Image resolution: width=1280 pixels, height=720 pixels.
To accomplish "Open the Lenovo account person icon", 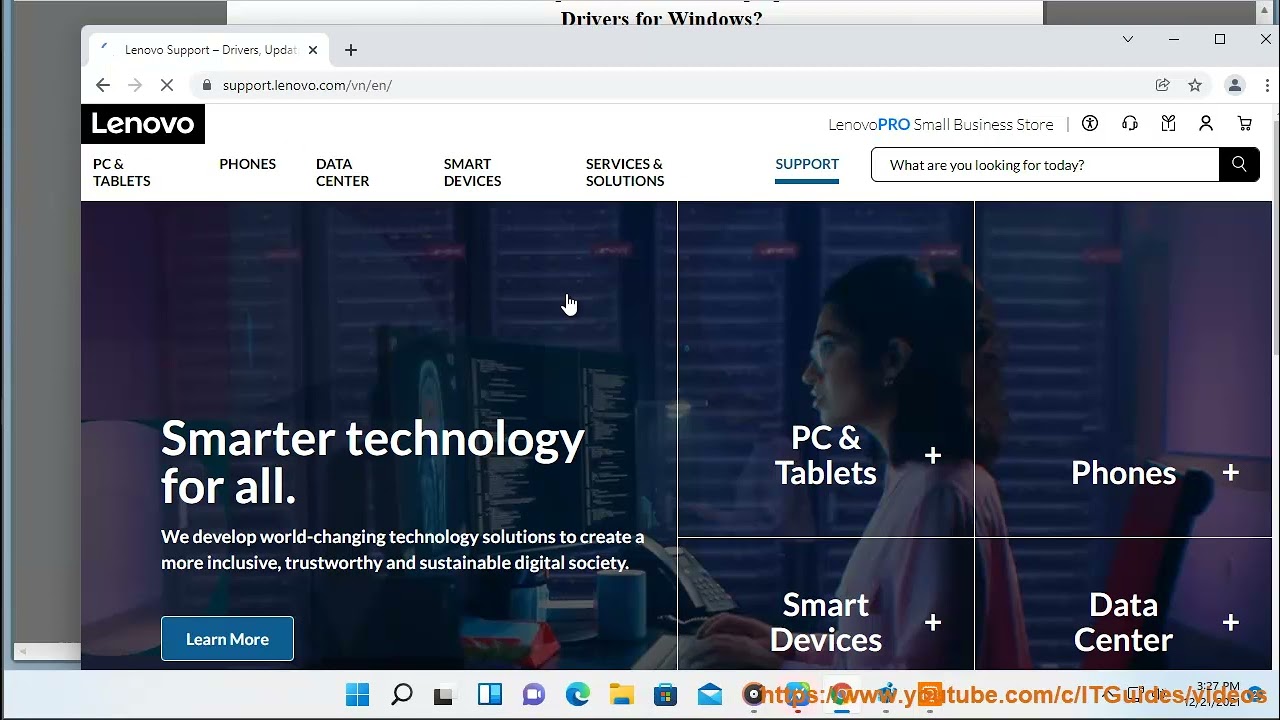I will click(x=1206, y=123).
